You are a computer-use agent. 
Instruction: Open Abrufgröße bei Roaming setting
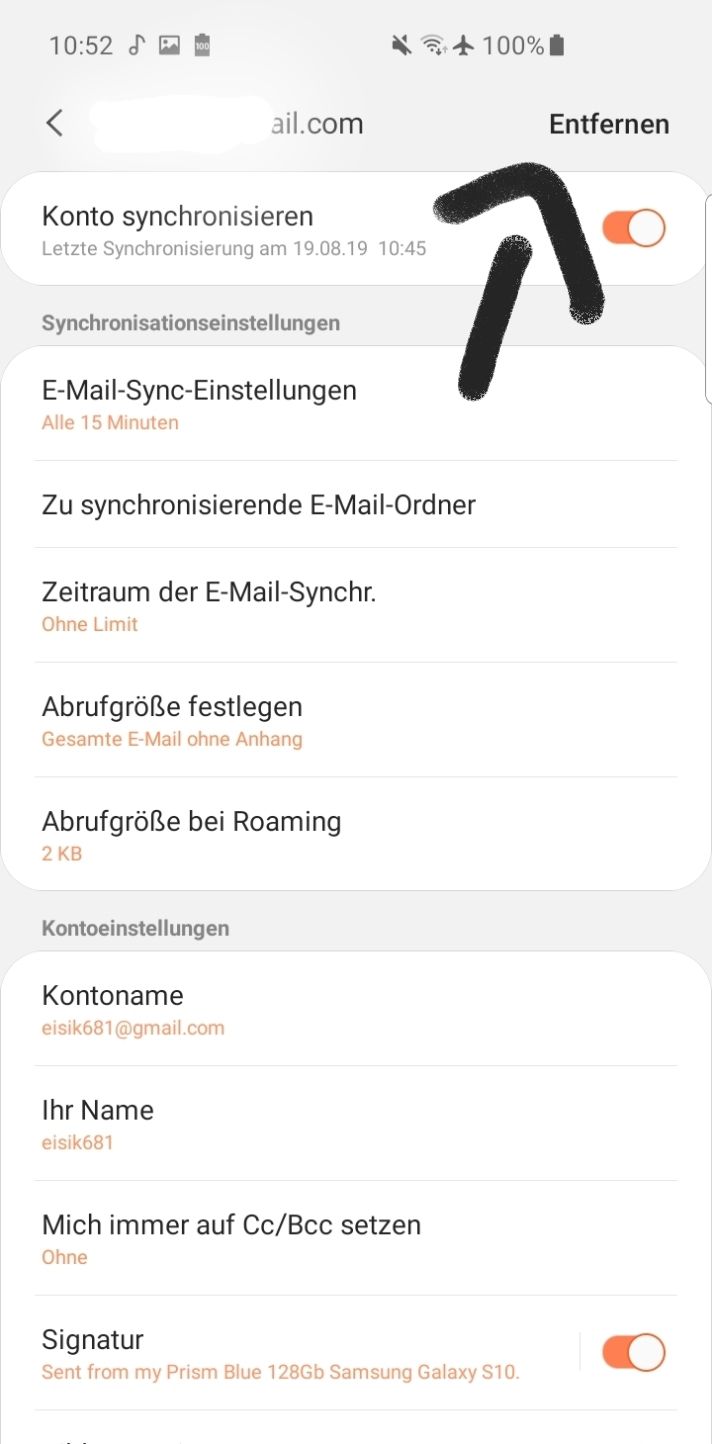pos(356,834)
